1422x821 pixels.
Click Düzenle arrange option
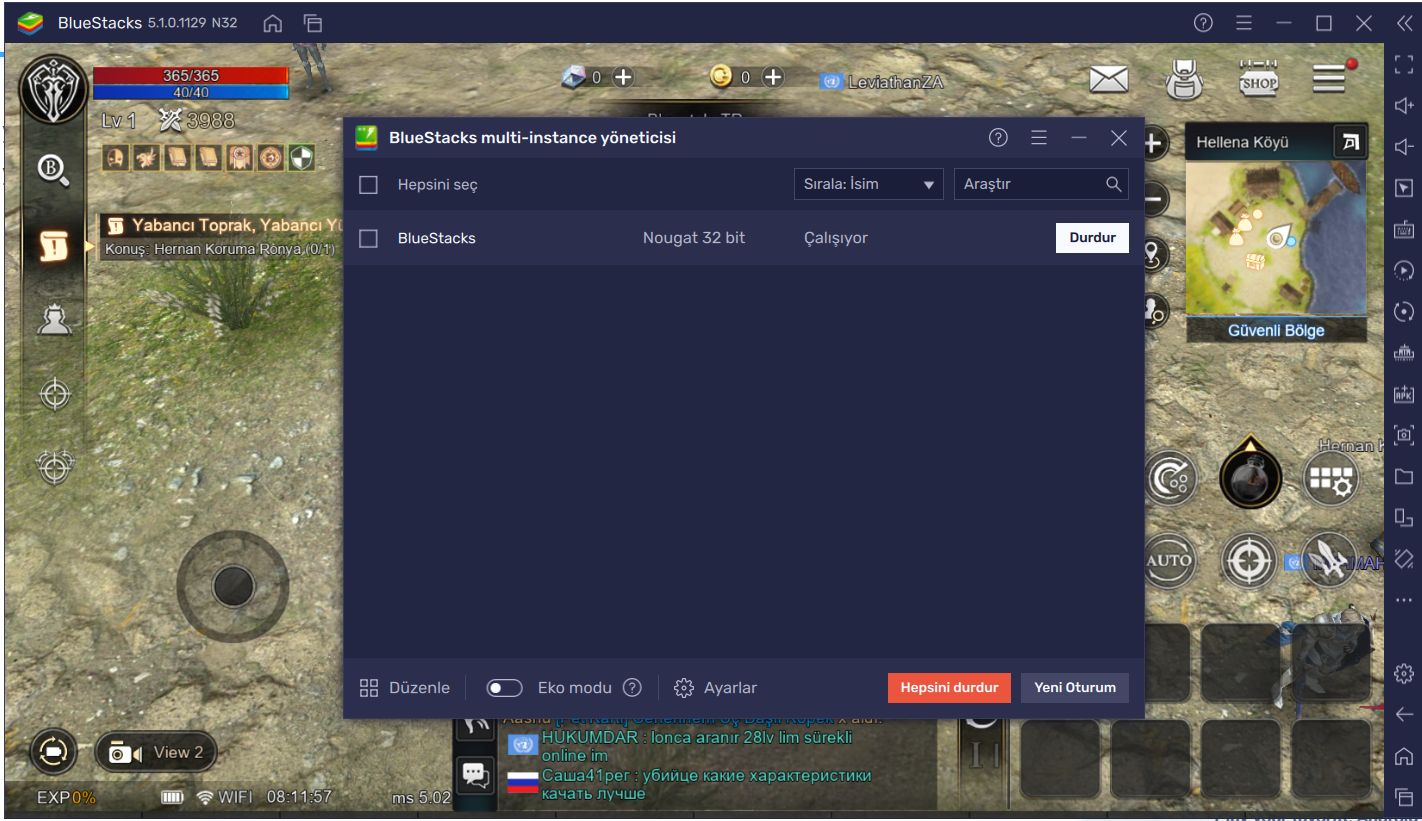tap(405, 688)
